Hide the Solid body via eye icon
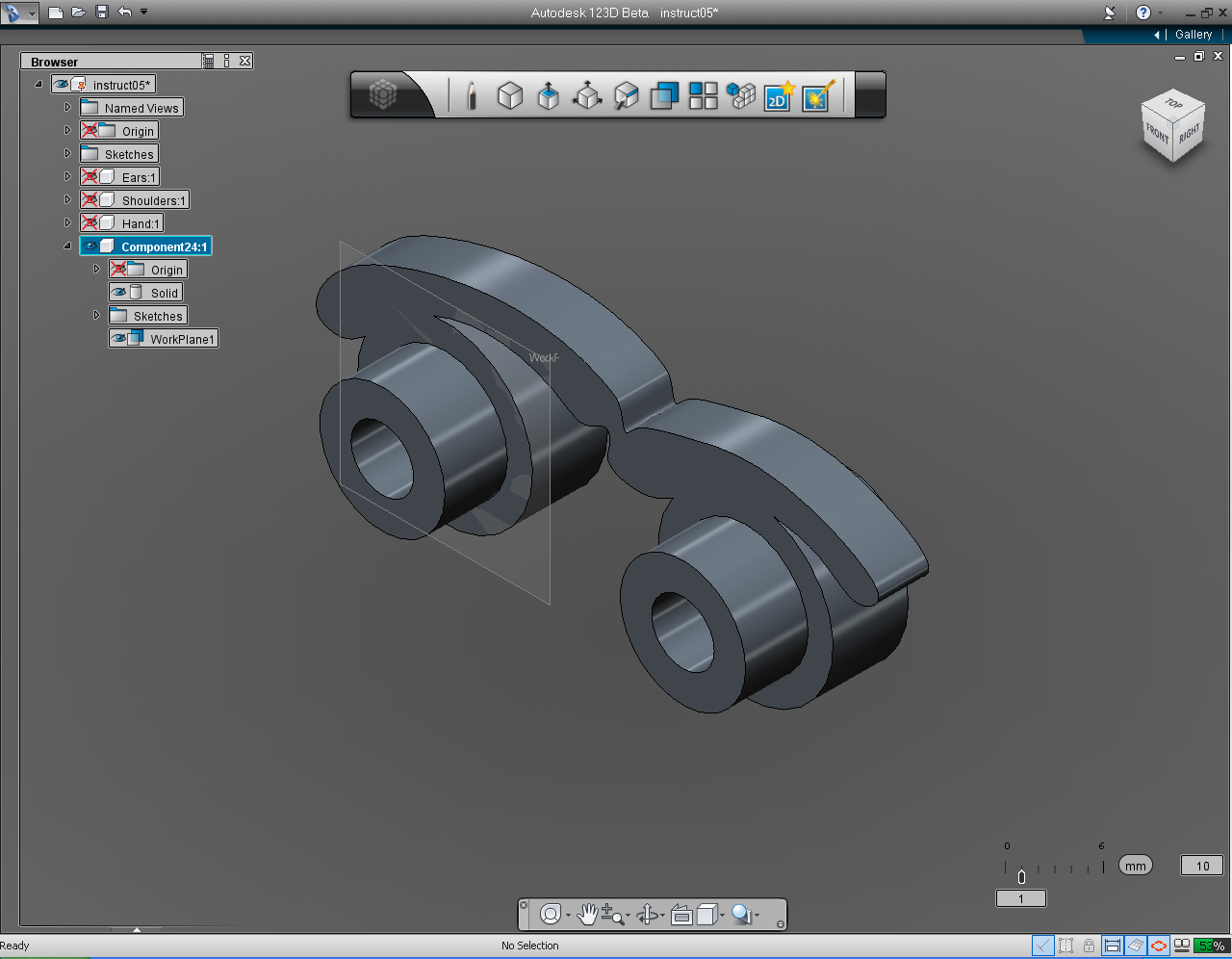The width and height of the screenshot is (1232, 959). pyautogui.click(x=119, y=293)
